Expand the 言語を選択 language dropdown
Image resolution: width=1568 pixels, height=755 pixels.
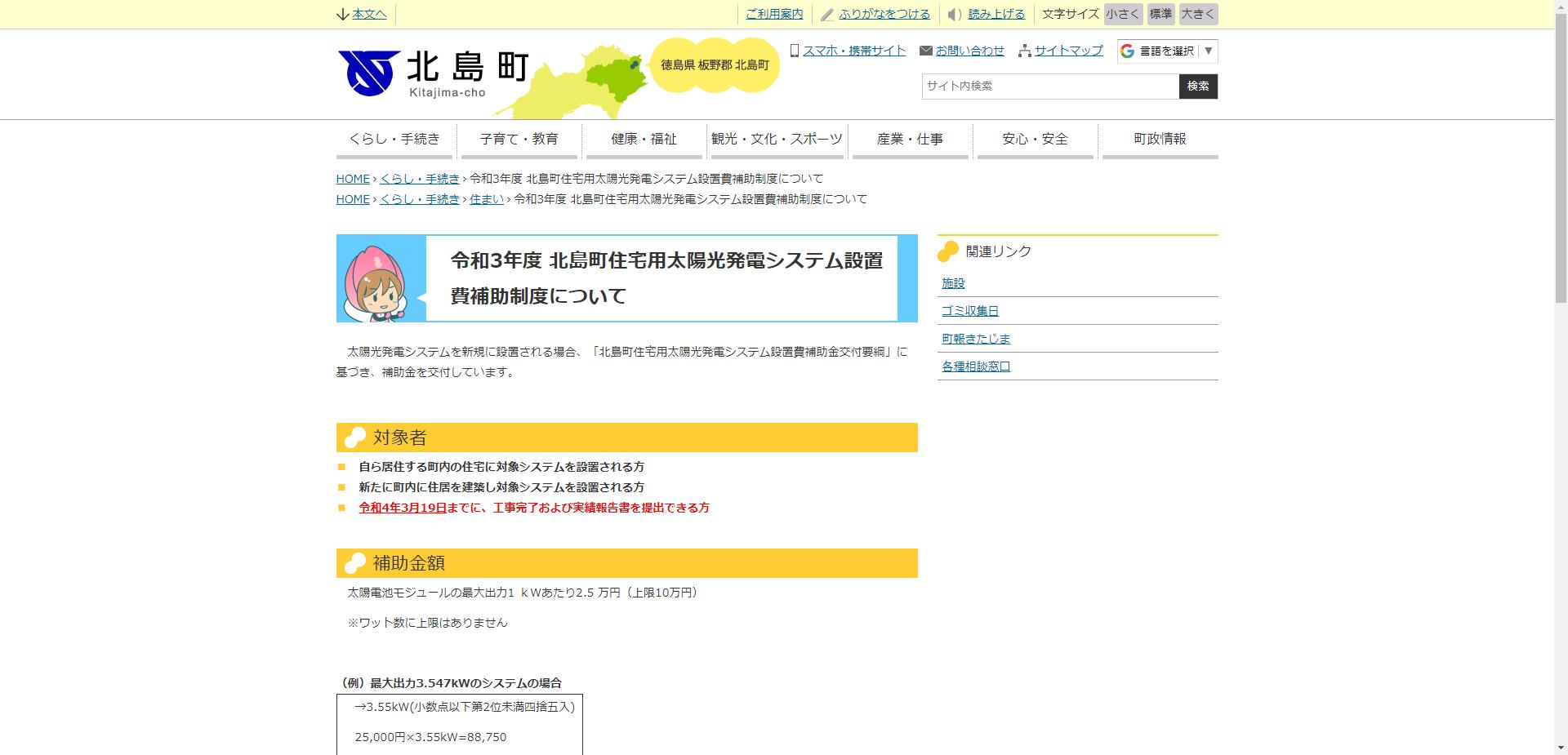[x=1208, y=51]
